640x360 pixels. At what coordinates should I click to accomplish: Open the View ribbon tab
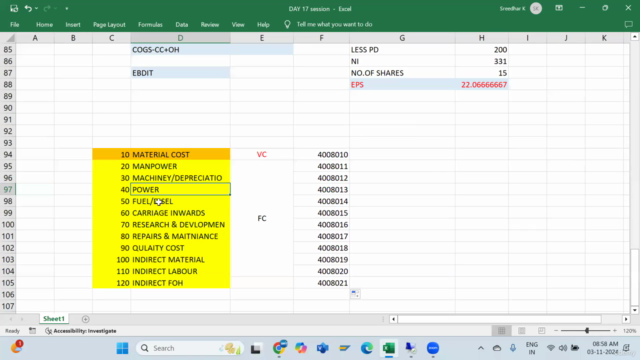coord(238,24)
